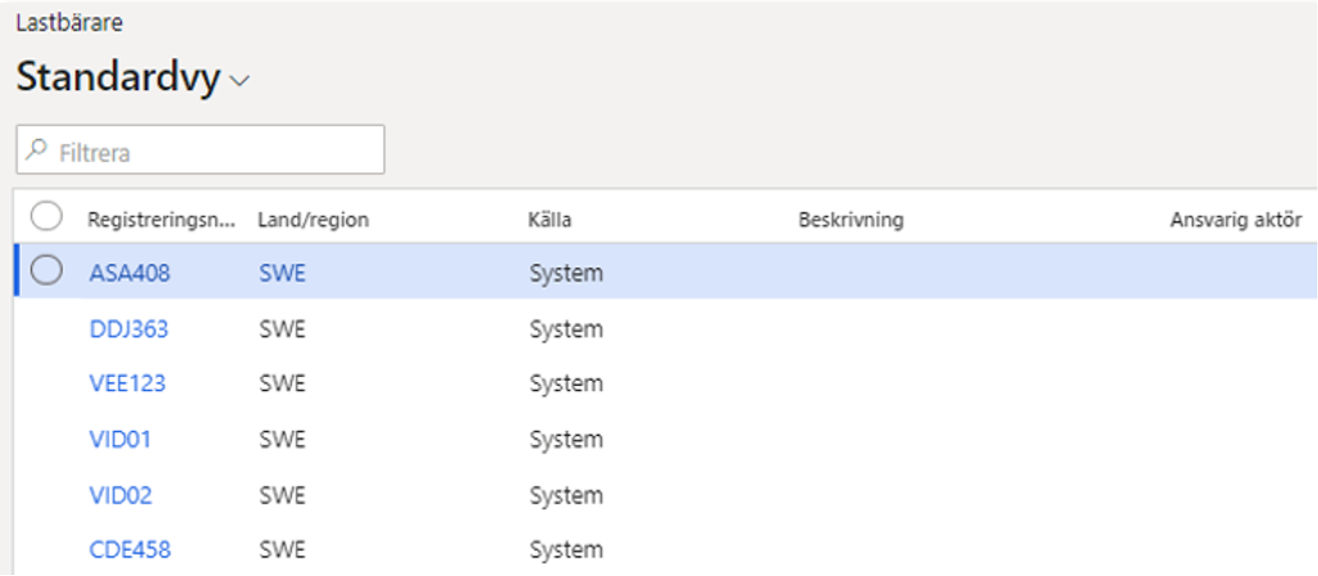Viewport: 1318px width, 576px height.
Task: Sort by the Registreringsnummer column header
Action: pyautogui.click(x=160, y=219)
